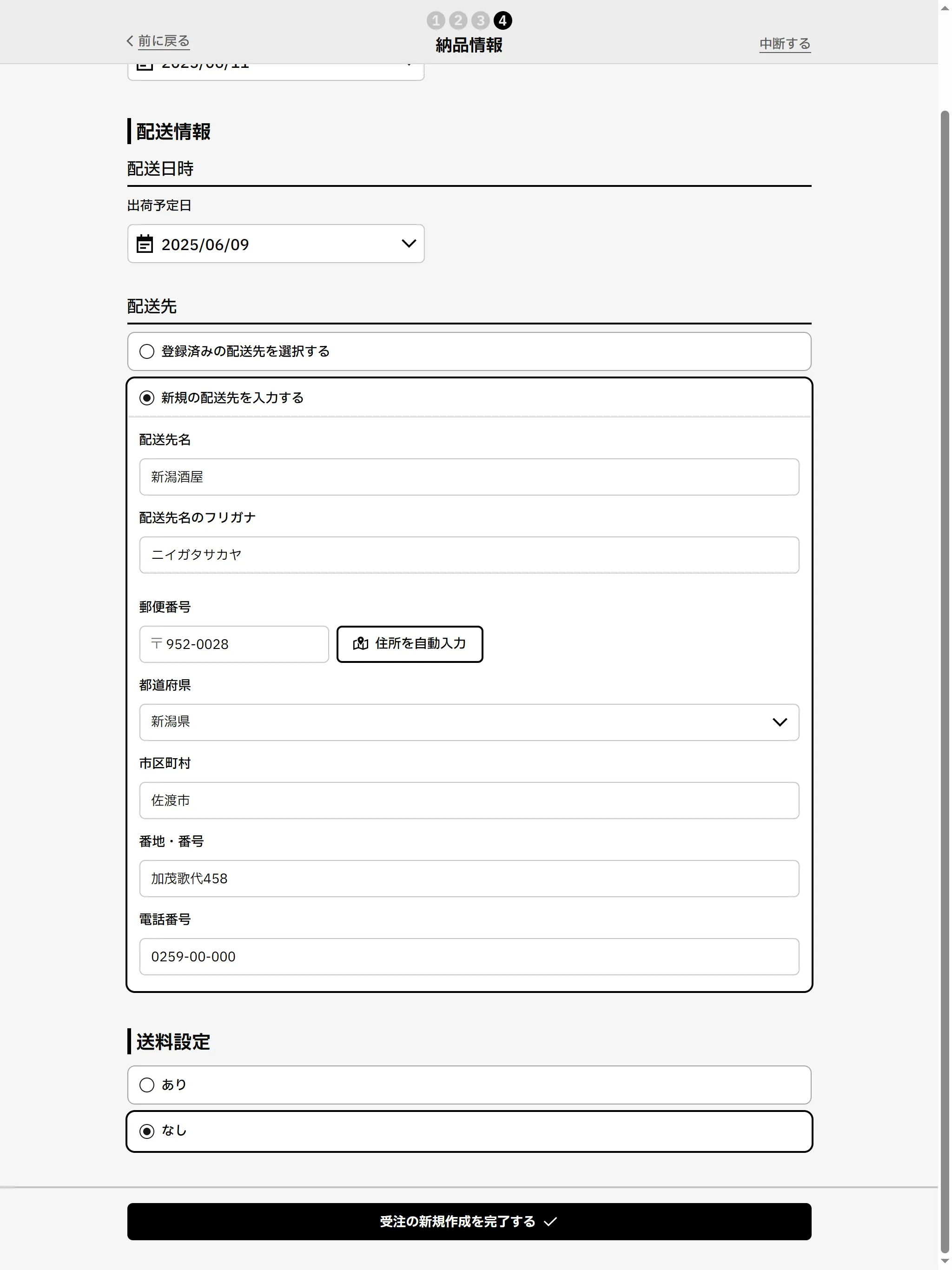Click step 3 circle indicator
Image resolution: width=952 pixels, height=1270 pixels.
481,20
